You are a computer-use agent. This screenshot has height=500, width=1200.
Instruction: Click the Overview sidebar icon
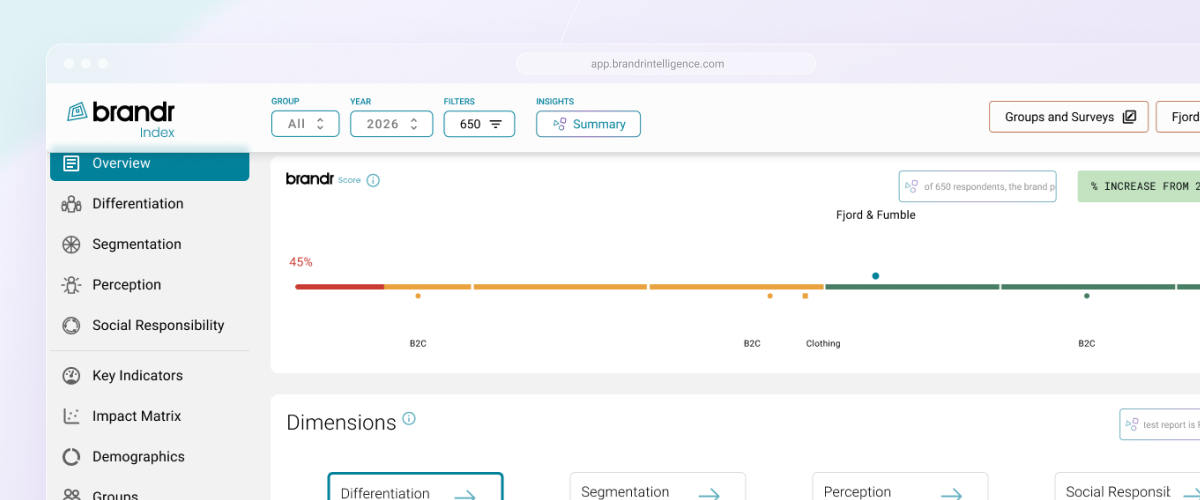[x=71, y=163]
